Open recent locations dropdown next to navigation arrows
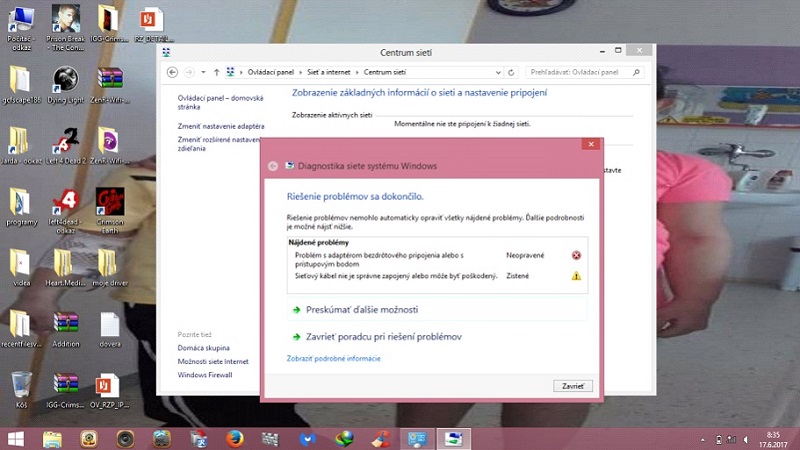800x450 pixels. pos(203,73)
